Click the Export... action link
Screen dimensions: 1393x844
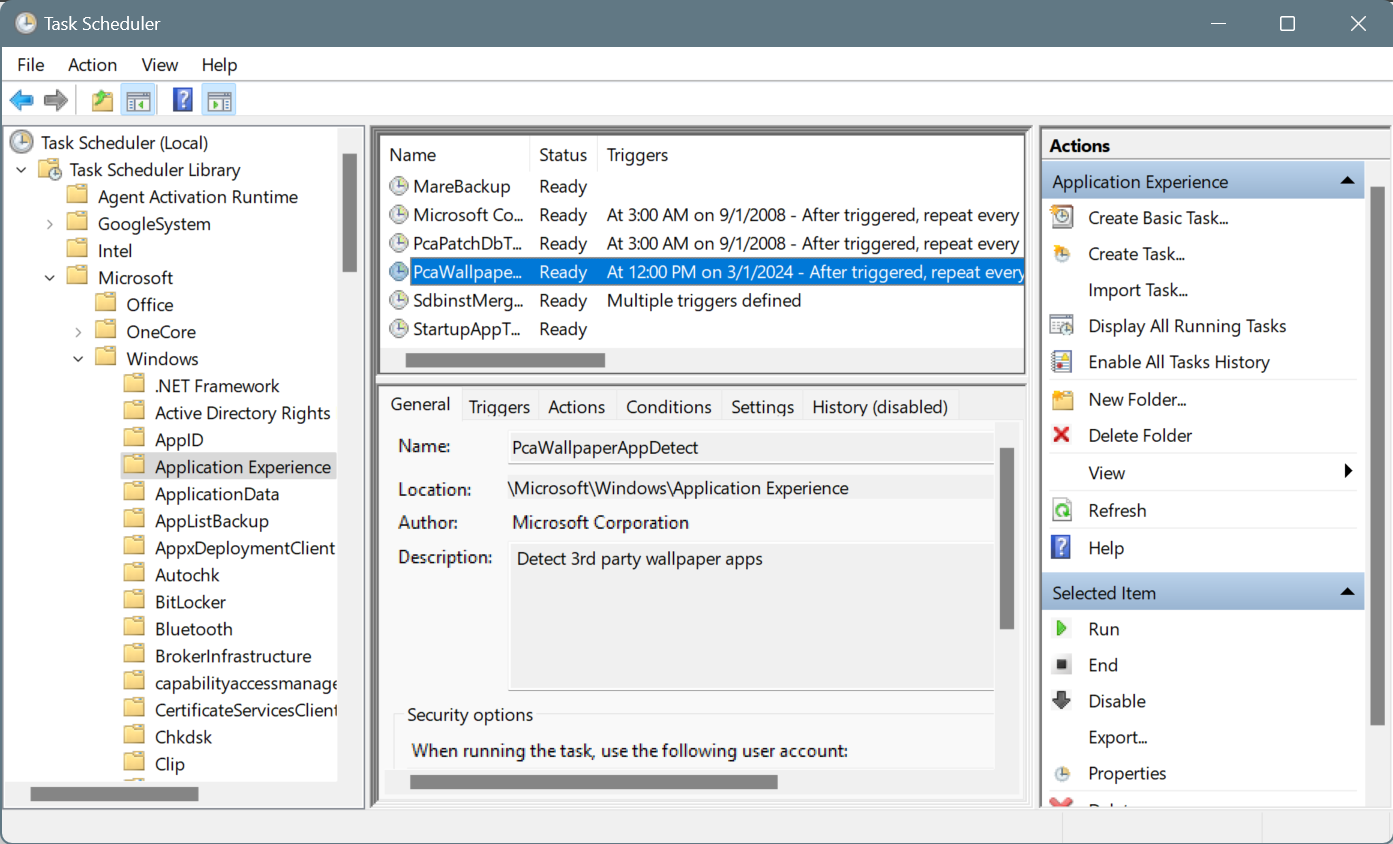coord(1118,737)
